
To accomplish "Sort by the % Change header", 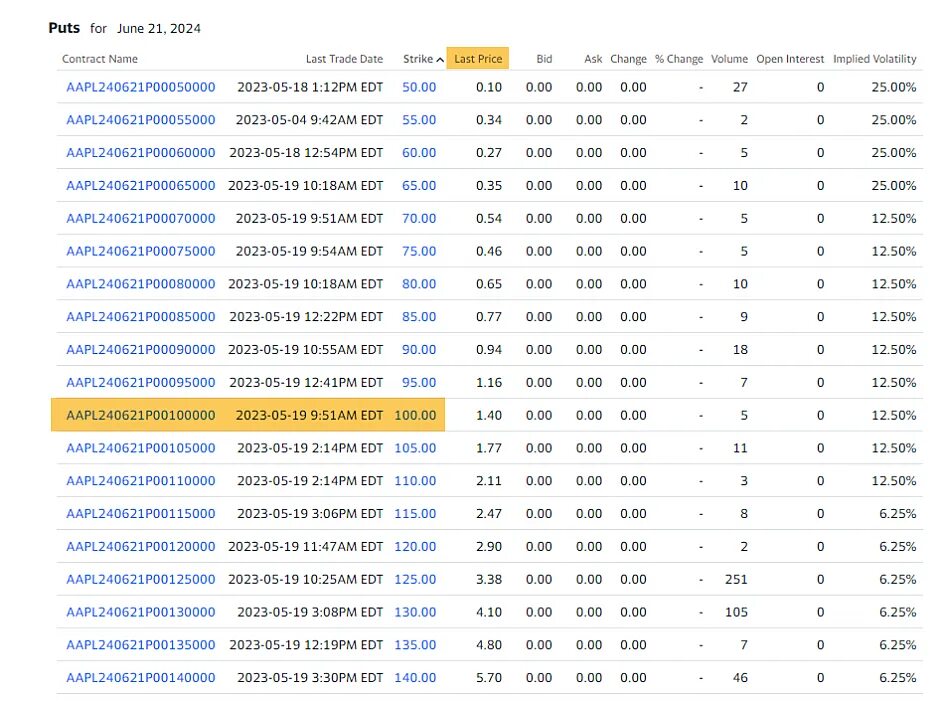I will [x=679, y=59].
